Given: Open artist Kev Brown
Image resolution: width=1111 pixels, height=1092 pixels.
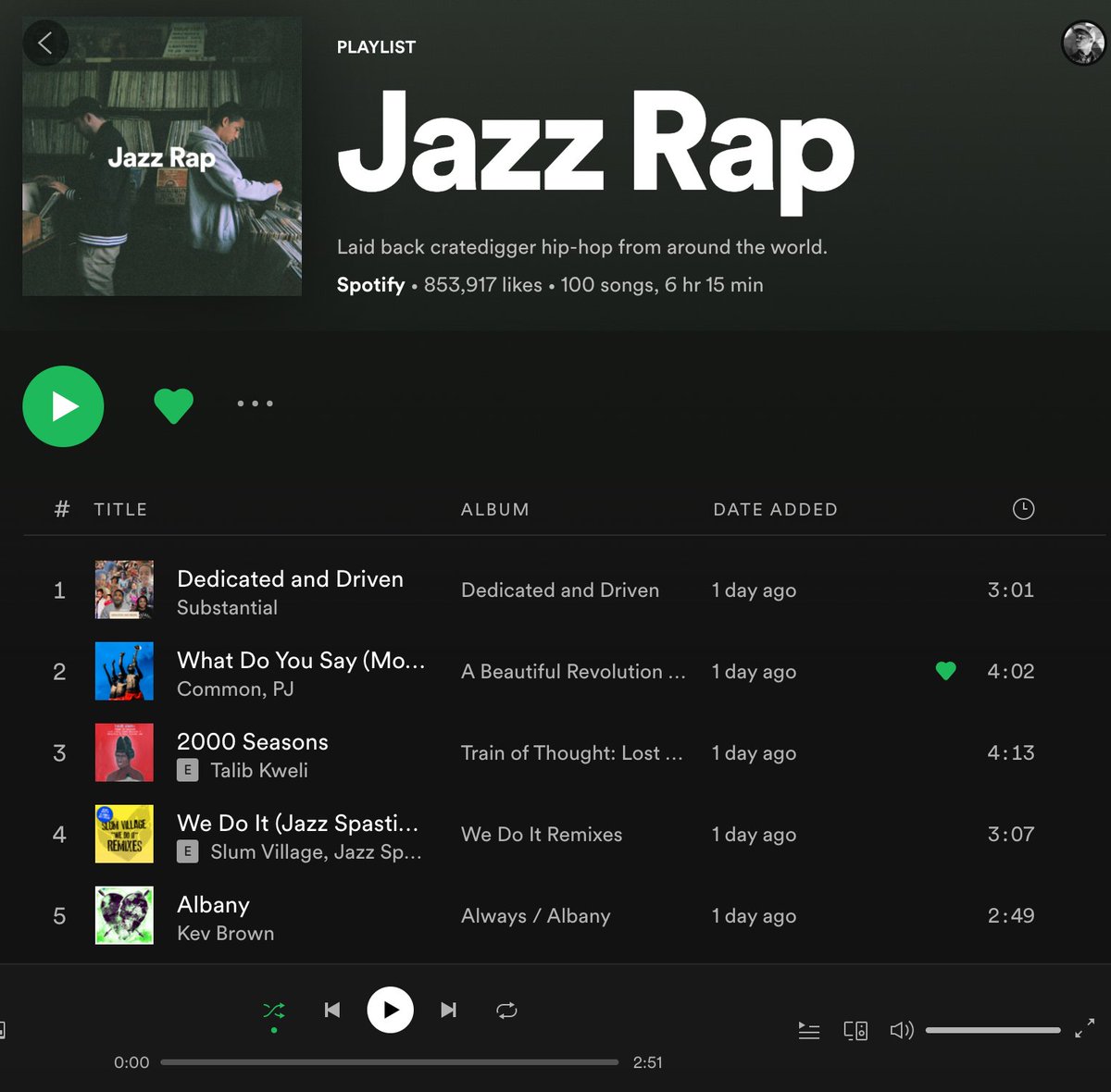Looking at the screenshot, I should 225,933.
